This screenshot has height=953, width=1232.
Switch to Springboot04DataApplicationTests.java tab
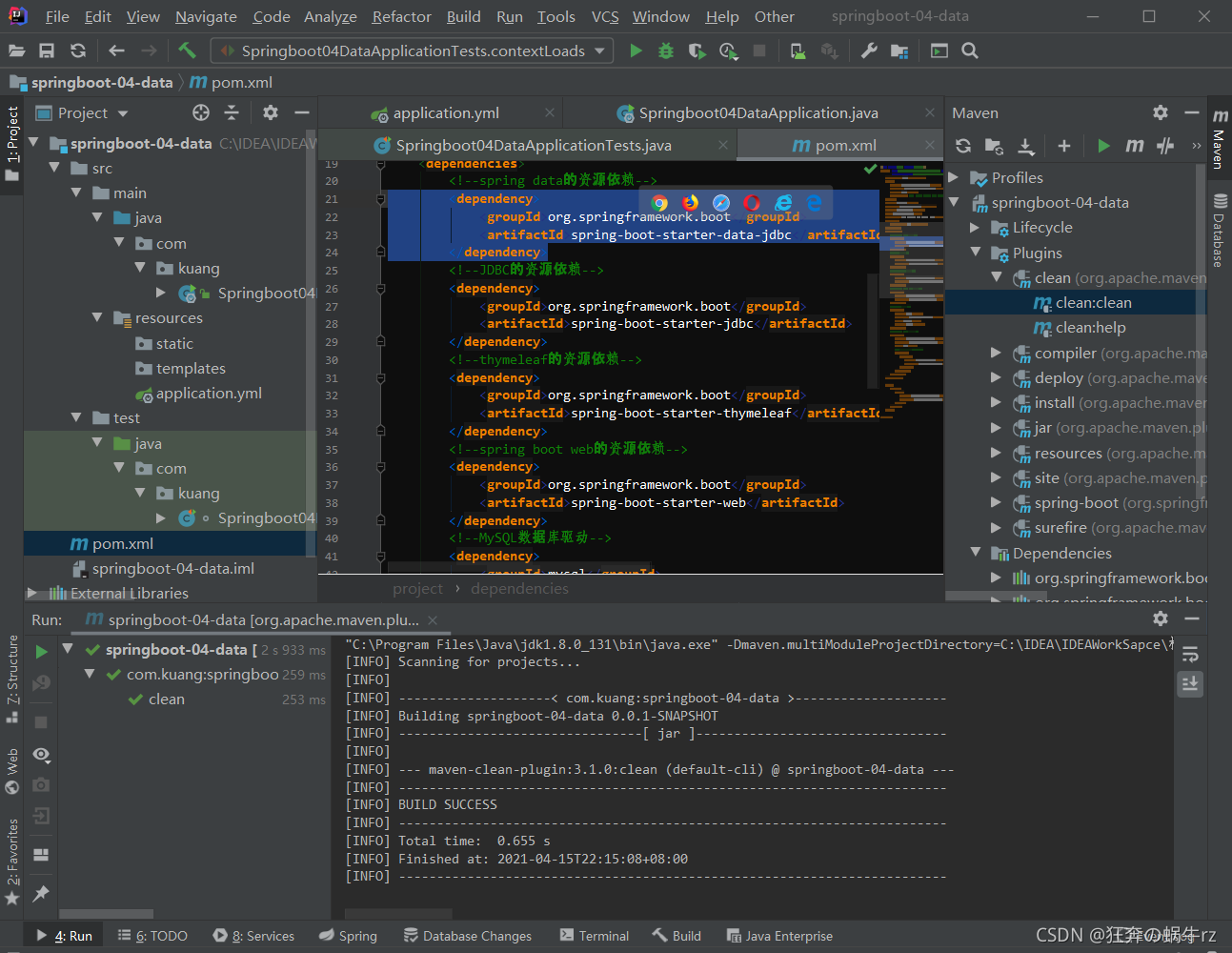point(533,146)
